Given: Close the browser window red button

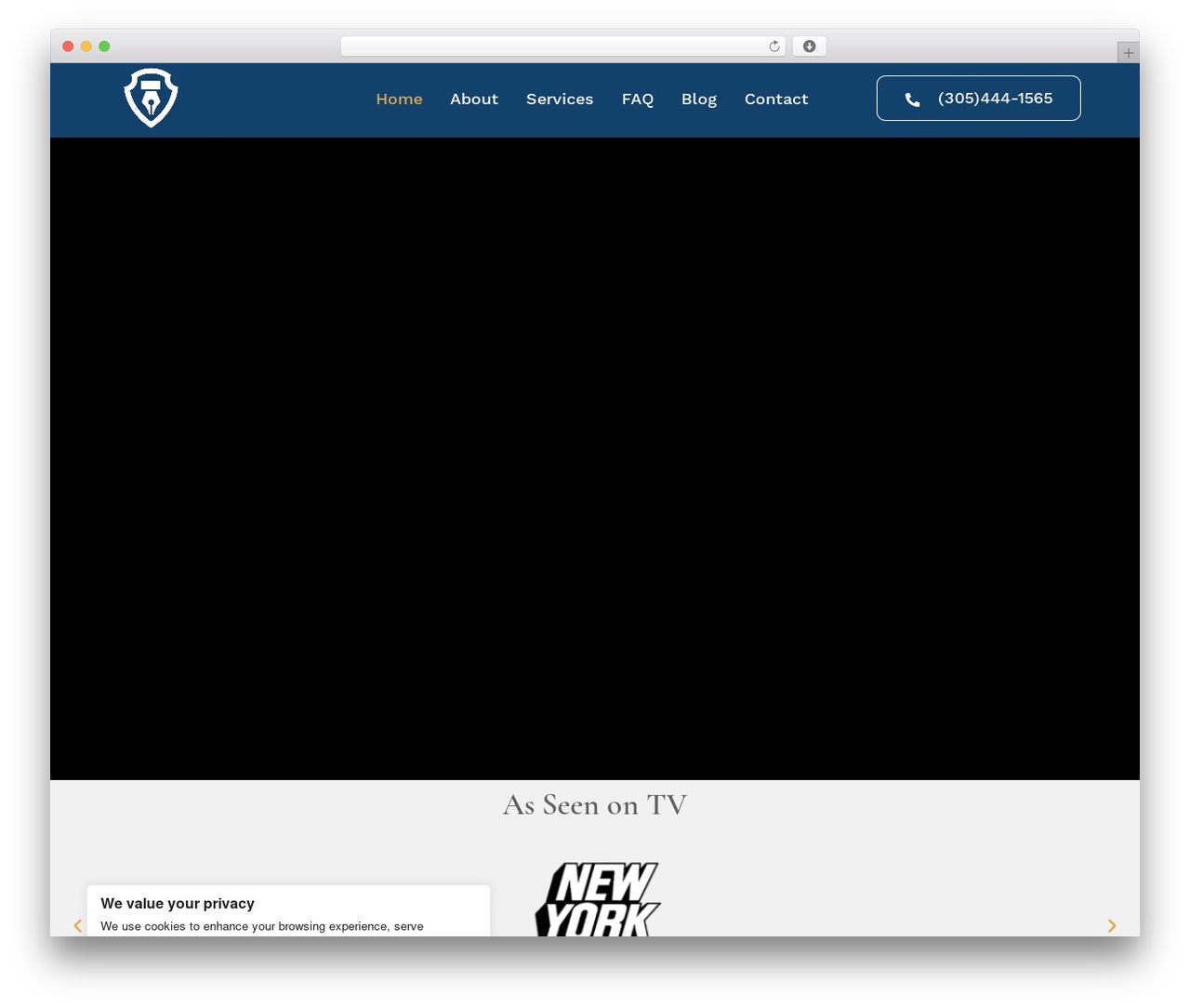Looking at the screenshot, I should 68,46.
